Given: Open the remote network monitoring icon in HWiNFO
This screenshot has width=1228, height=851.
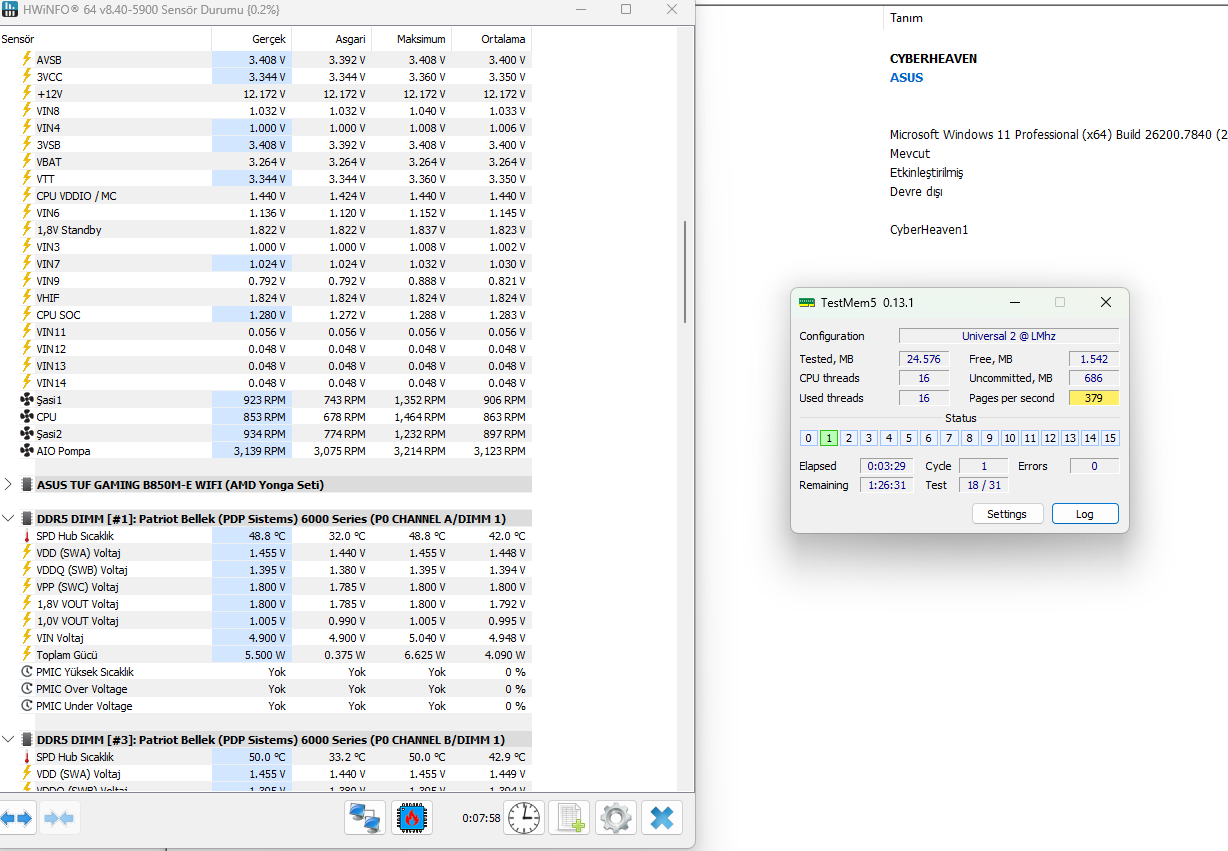Looking at the screenshot, I should pos(365,818).
